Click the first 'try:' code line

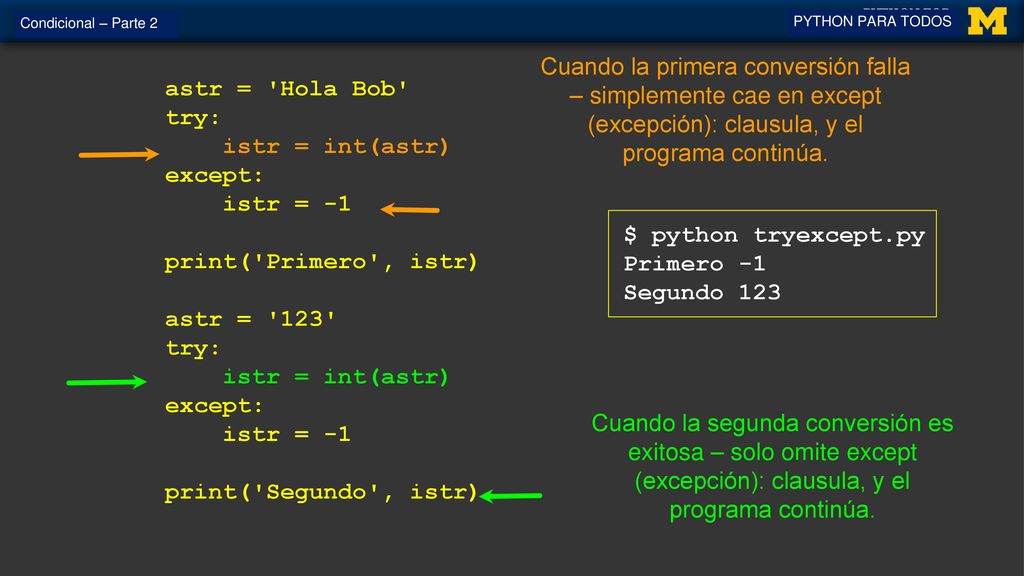pyautogui.click(x=192, y=118)
